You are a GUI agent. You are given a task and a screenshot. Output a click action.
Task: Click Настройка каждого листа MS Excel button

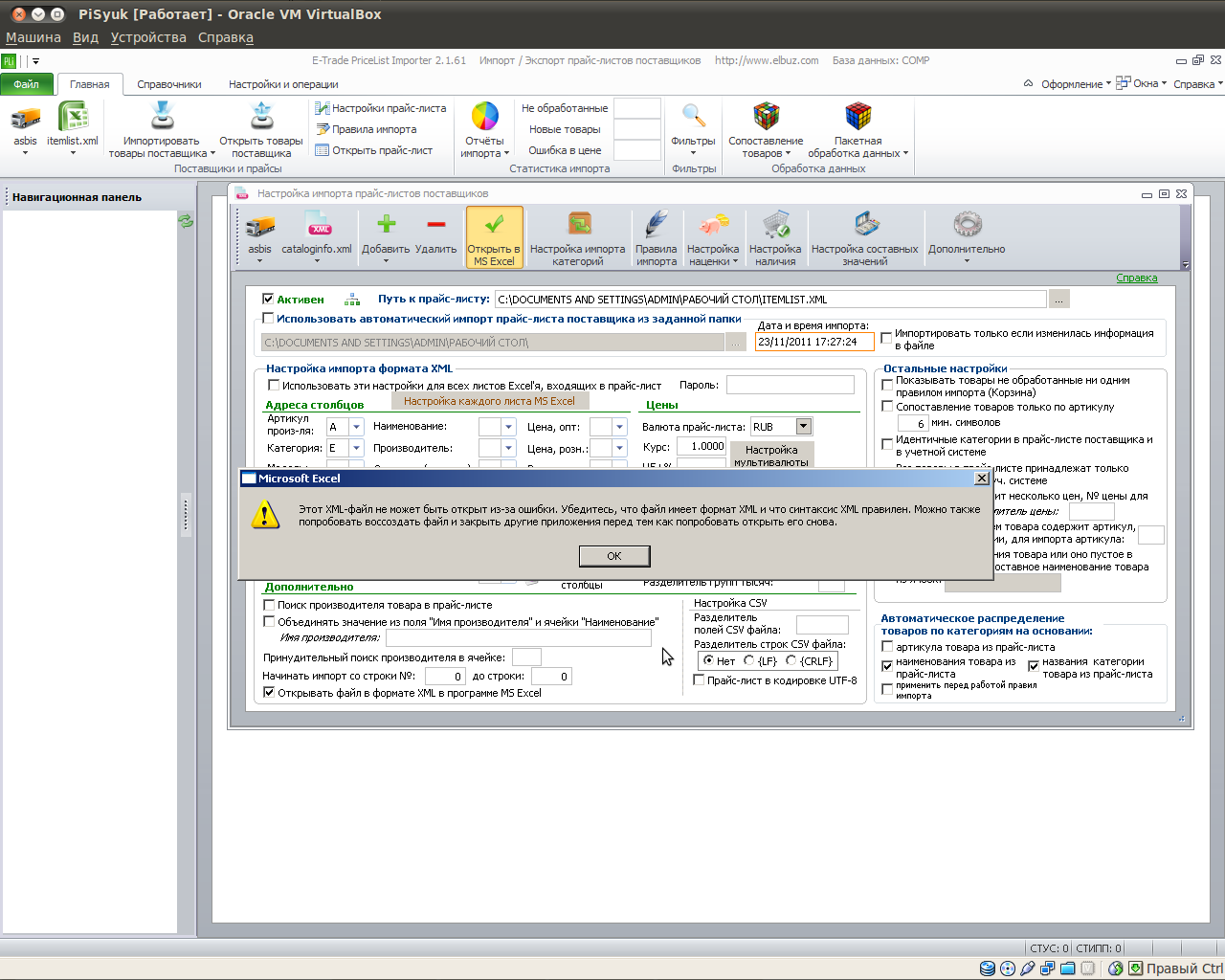[489, 401]
